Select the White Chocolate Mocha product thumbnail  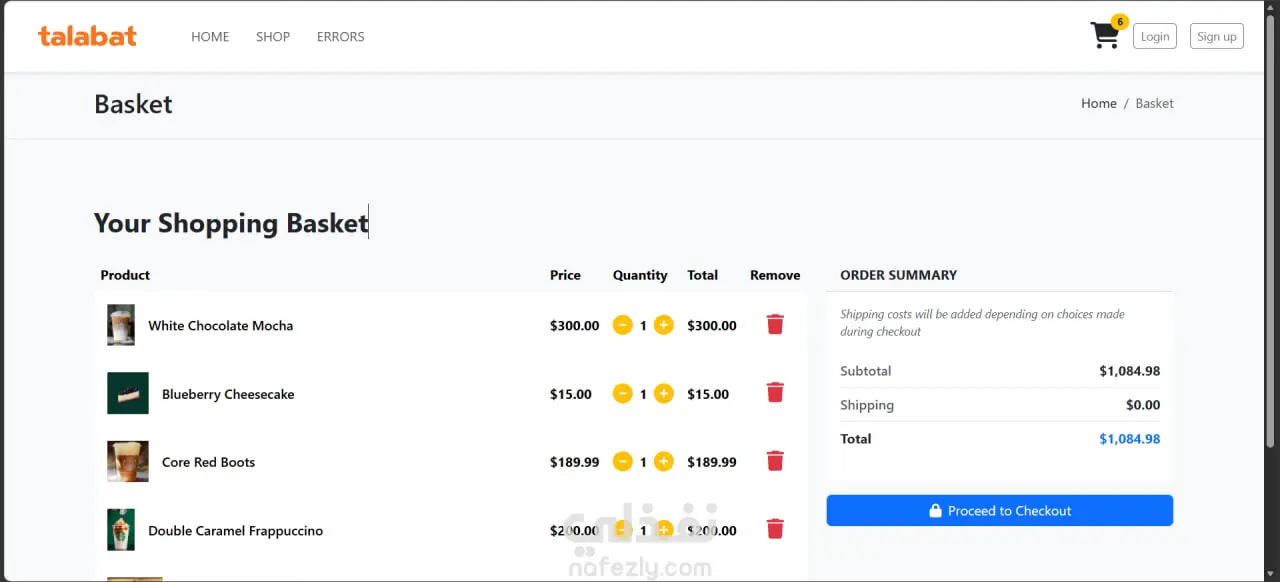pyautogui.click(x=121, y=325)
